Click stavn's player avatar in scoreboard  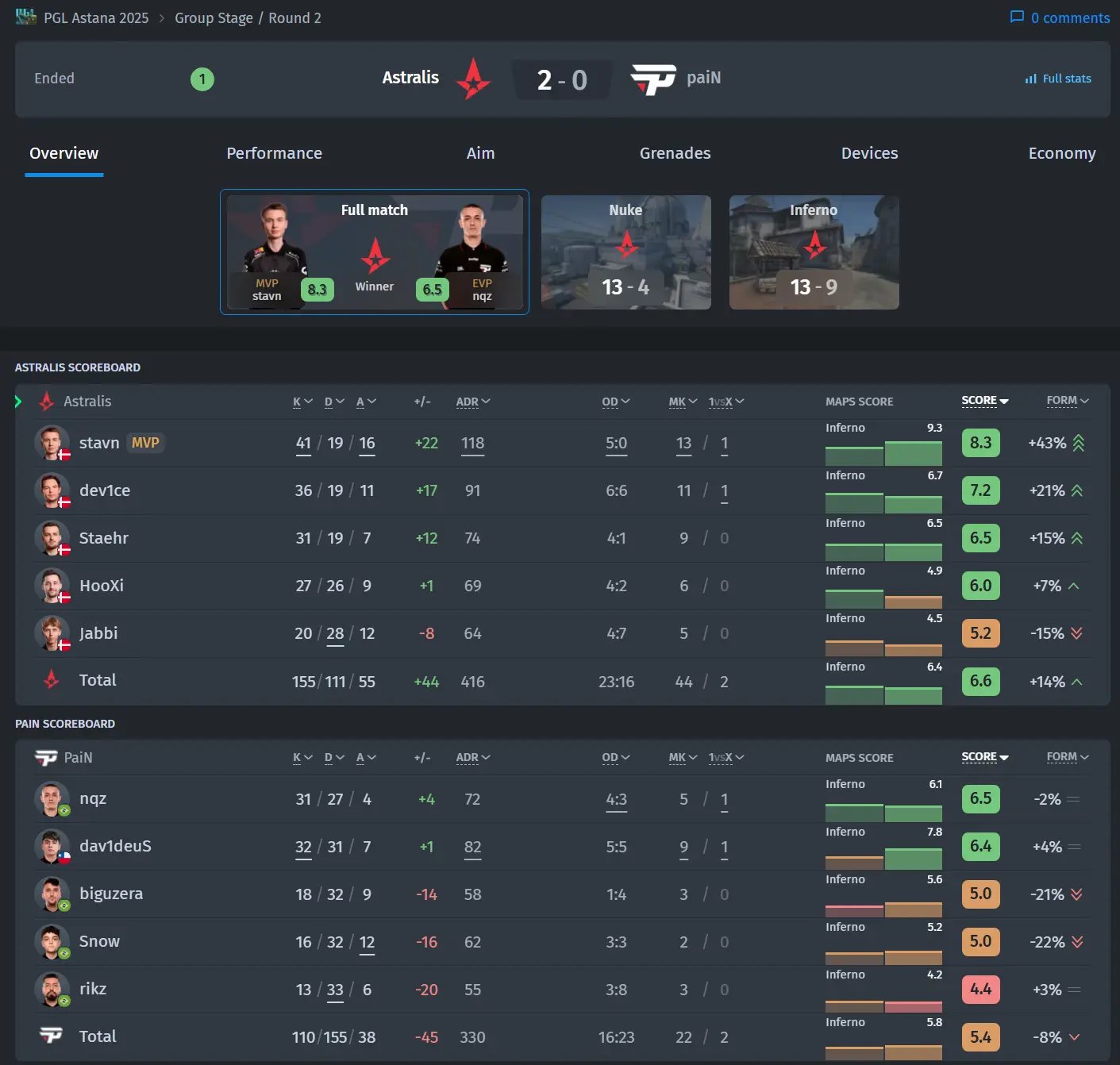pos(52,443)
